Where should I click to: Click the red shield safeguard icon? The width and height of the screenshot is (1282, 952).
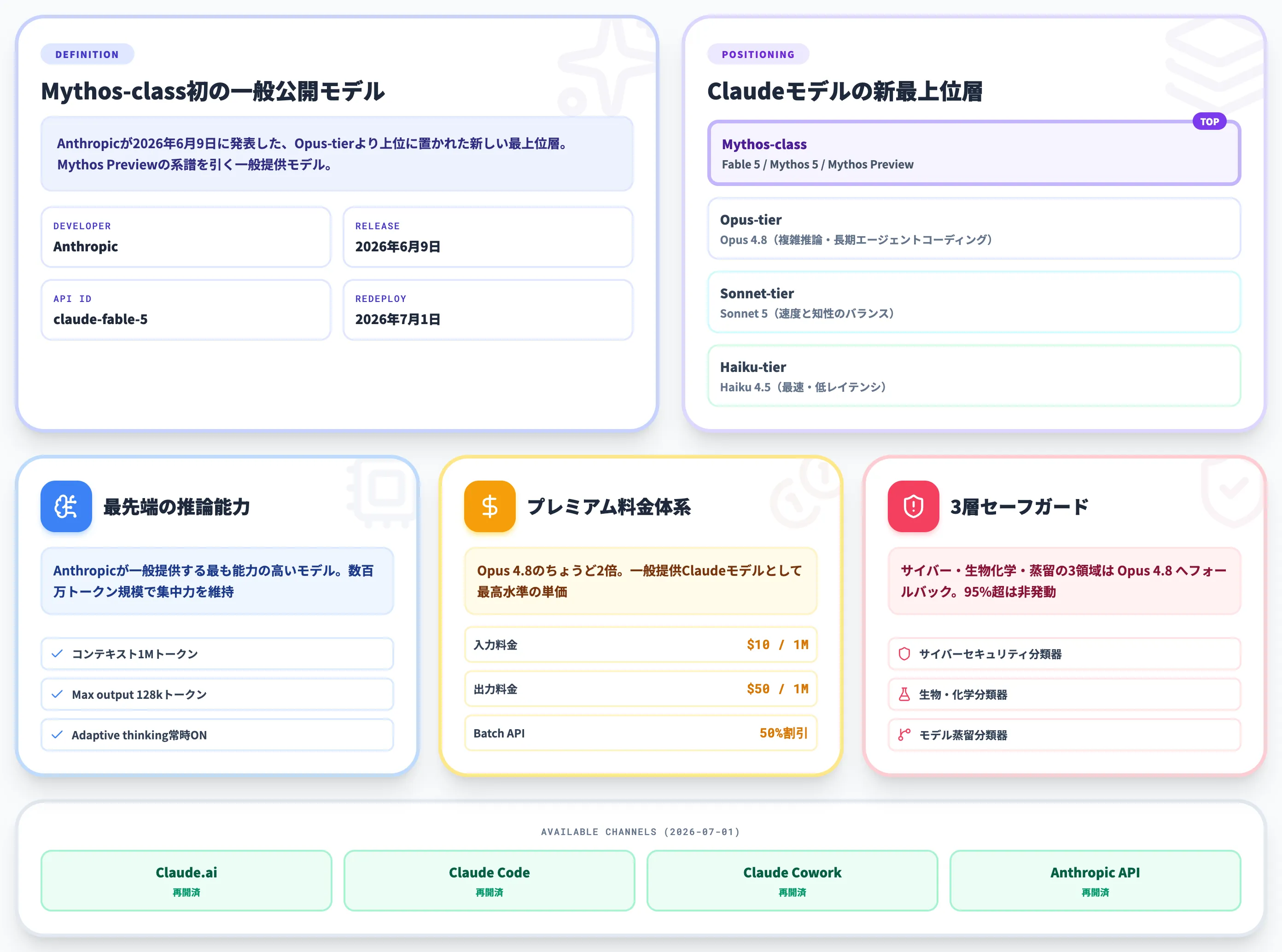coord(913,506)
